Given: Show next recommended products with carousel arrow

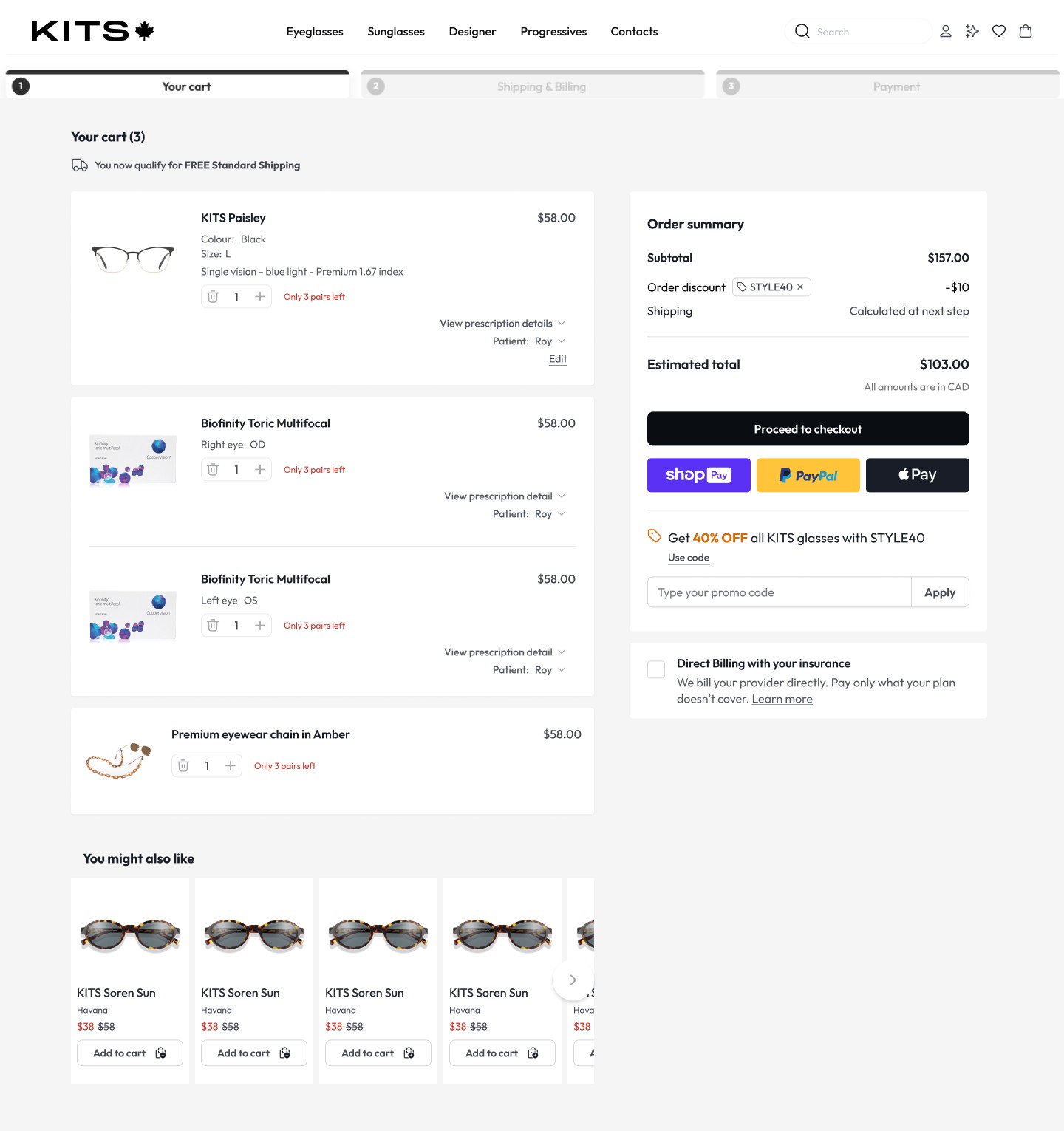Looking at the screenshot, I should click(x=573, y=980).
